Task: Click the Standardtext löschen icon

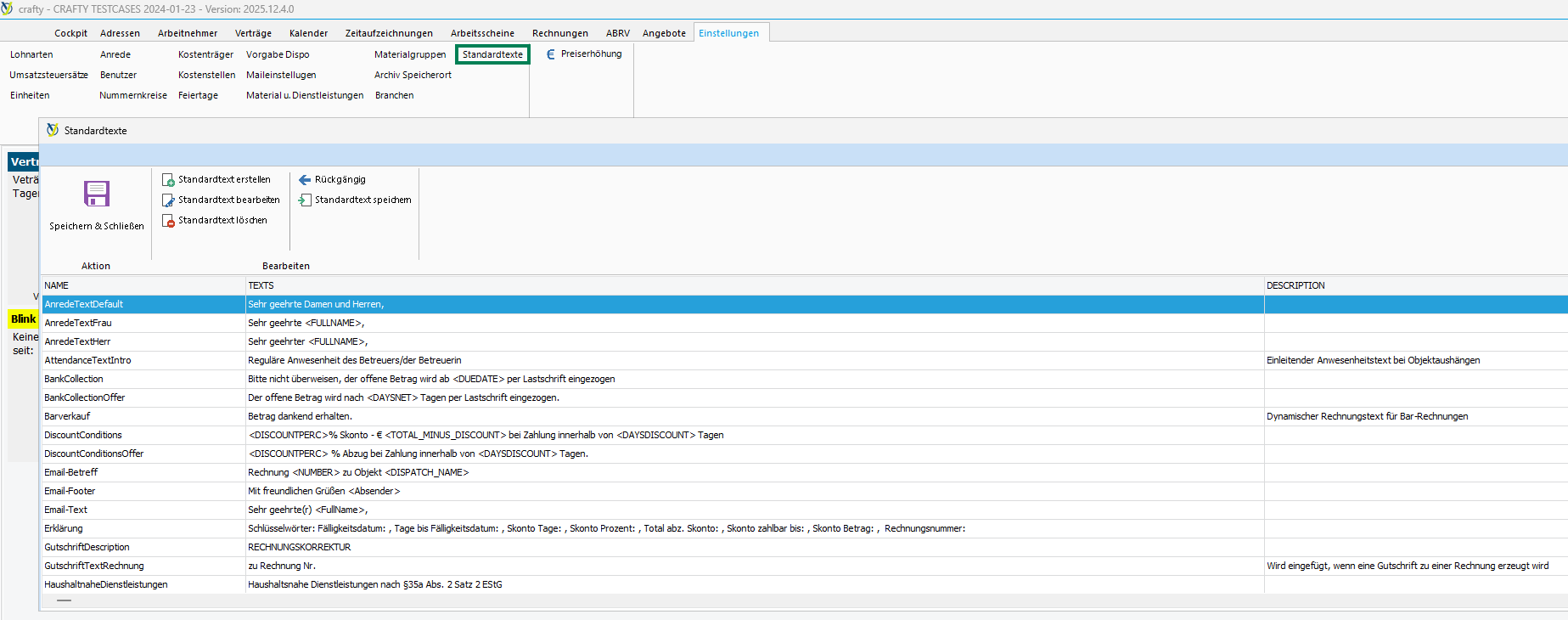Action: click(168, 221)
